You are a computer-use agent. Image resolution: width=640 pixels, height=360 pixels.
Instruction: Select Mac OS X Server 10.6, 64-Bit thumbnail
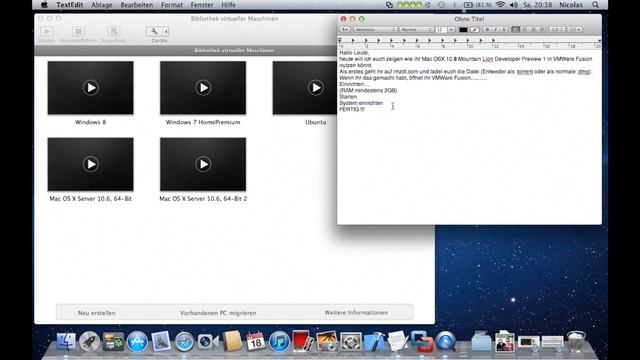[91, 164]
